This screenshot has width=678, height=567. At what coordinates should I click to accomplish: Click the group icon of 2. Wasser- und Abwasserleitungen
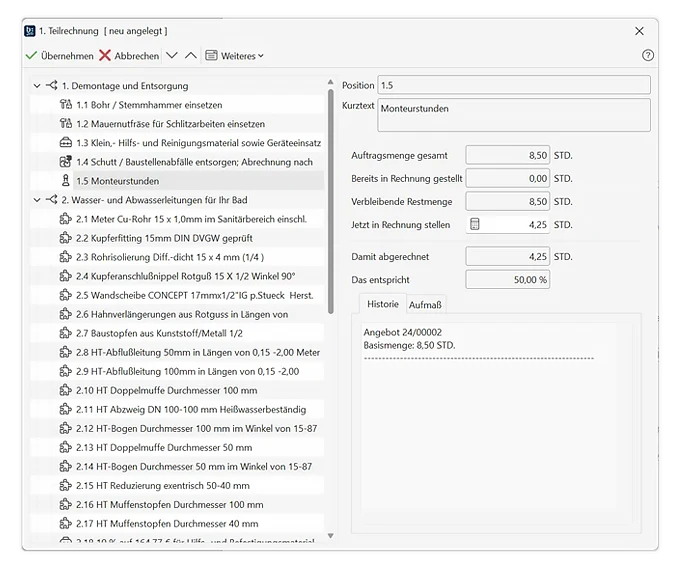click(51, 199)
